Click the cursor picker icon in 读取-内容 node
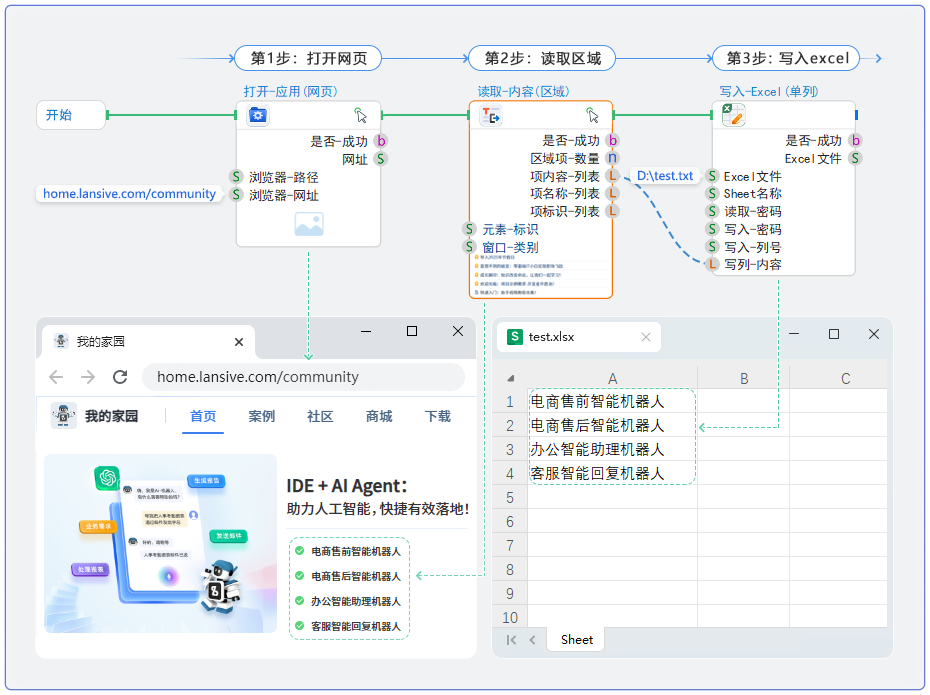930x695 pixels. click(x=593, y=115)
